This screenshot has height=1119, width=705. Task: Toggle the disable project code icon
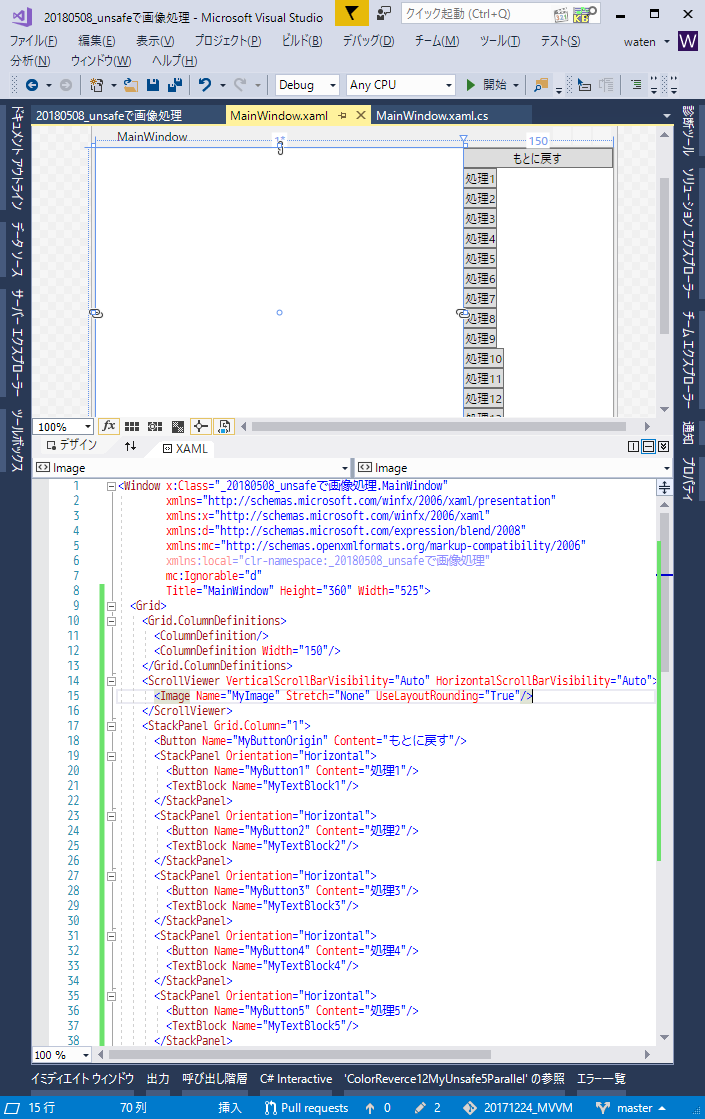223,426
